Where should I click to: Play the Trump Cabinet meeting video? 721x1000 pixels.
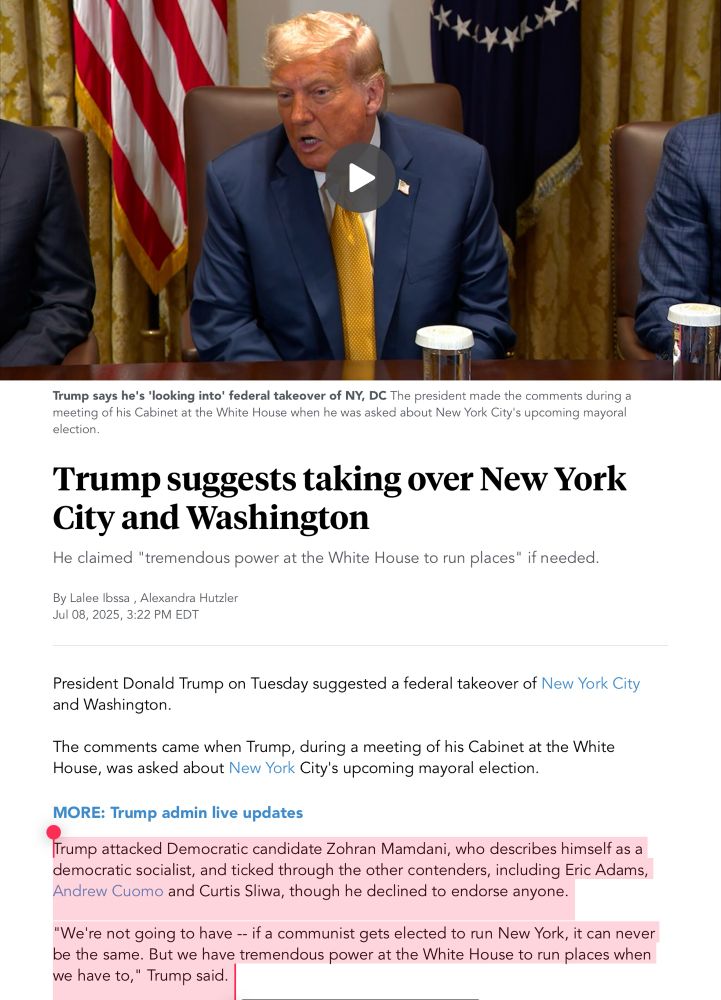(x=360, y=178)
